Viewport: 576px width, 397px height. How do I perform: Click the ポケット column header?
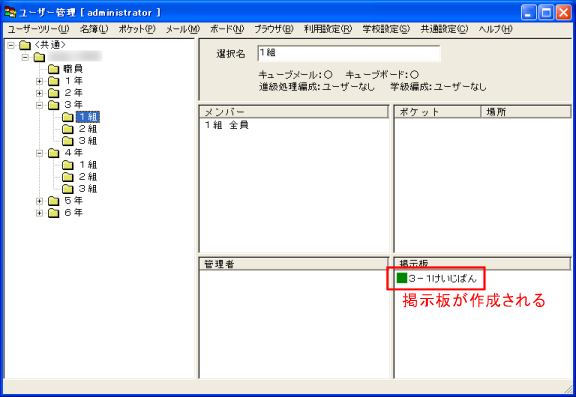(x=438, y=112)
